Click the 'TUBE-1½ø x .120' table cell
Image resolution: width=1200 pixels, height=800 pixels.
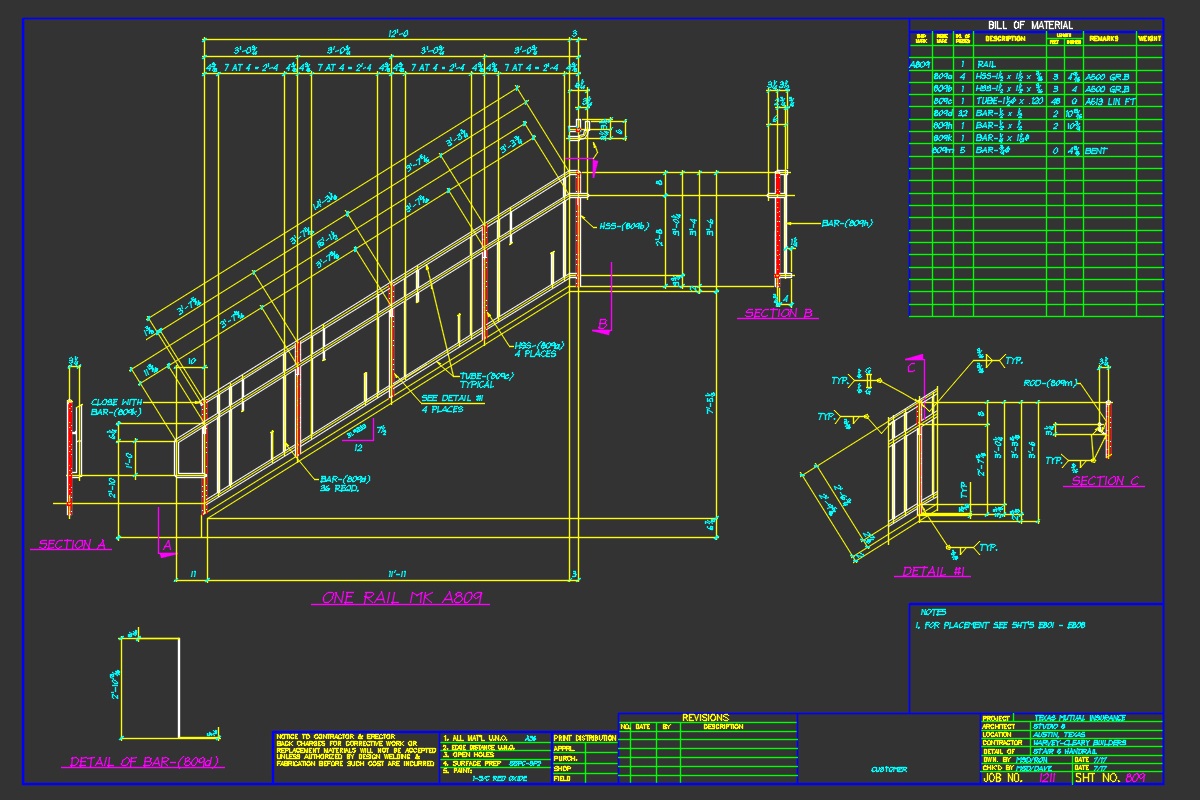point(1008,101)
